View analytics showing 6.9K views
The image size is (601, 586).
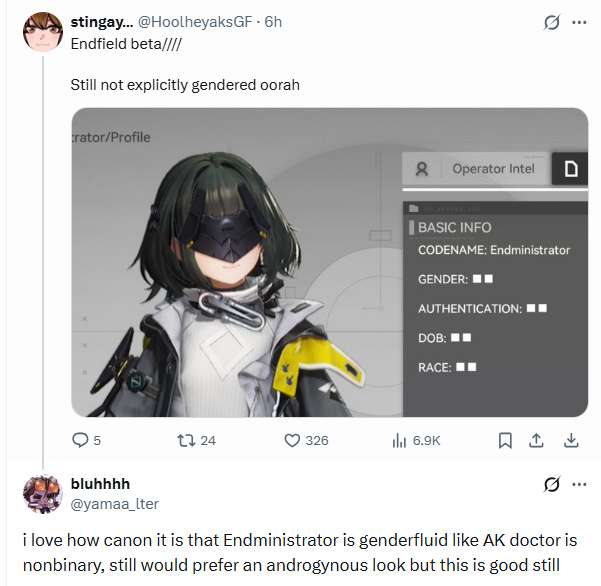point(399,440)
